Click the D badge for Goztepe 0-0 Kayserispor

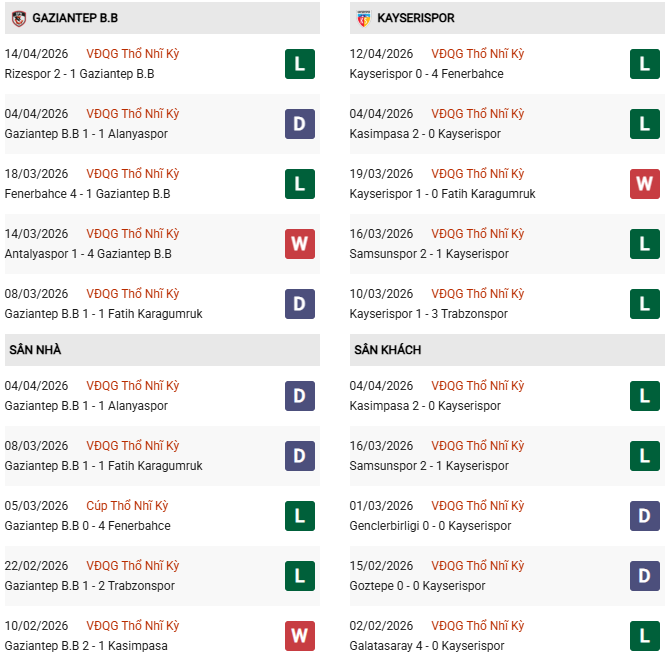[x=645, y=576]
